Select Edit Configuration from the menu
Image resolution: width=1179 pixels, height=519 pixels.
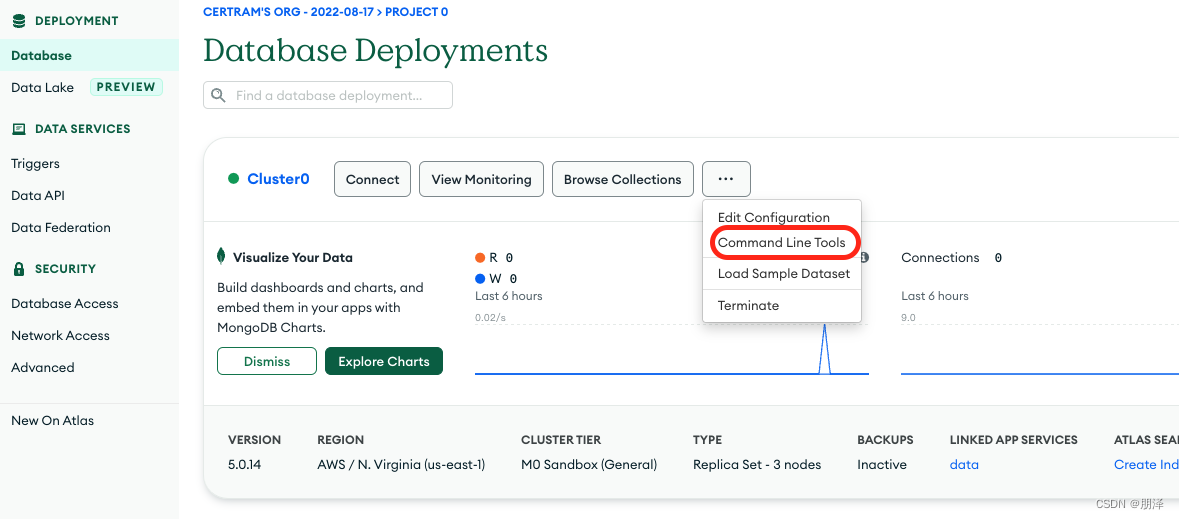point(774,217)
